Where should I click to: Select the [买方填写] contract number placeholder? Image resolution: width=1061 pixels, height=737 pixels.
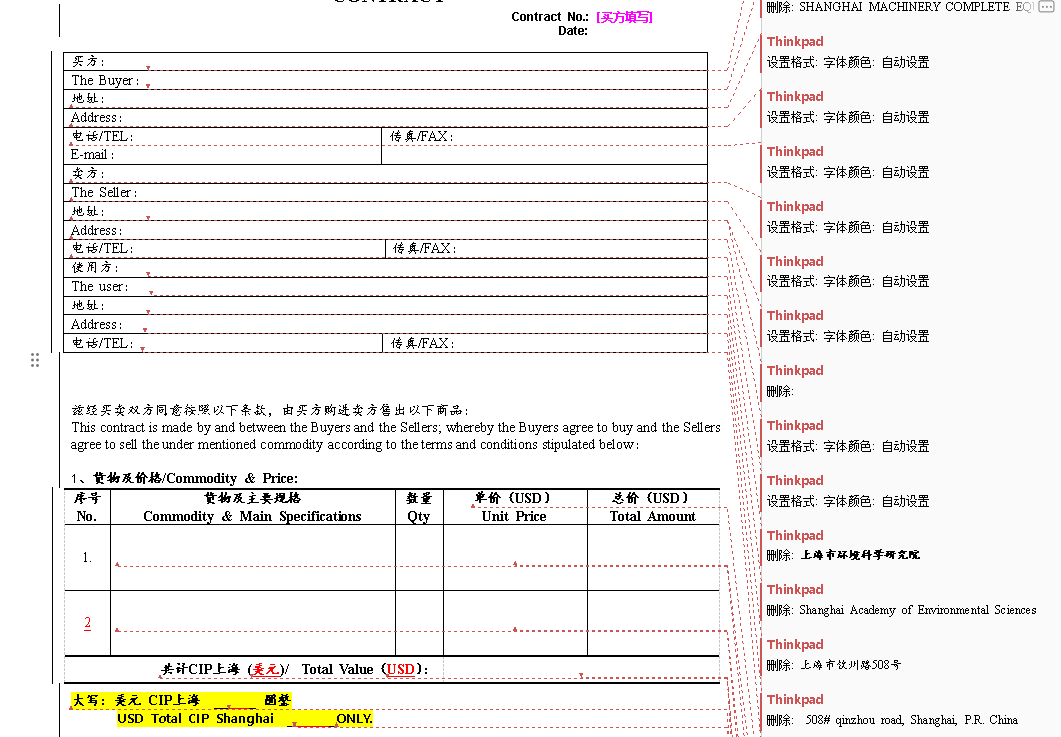click(x=625, y=17)
